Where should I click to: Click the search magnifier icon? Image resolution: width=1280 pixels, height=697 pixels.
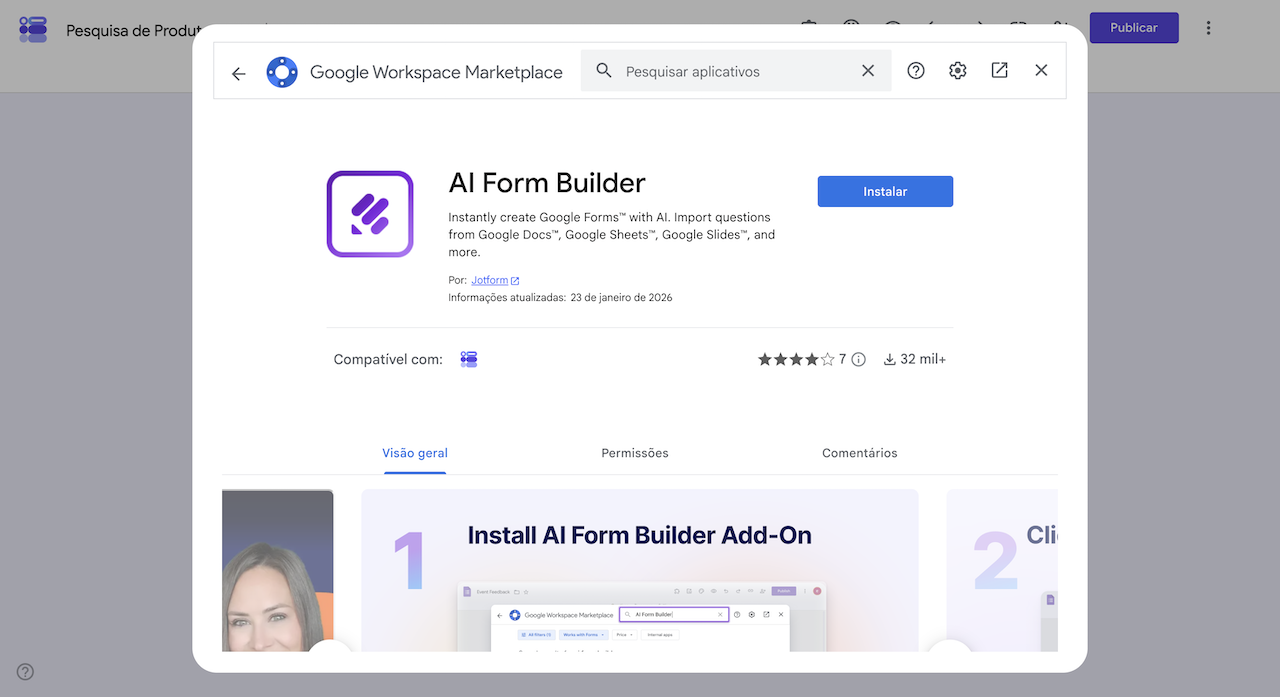[x=604, y=71]
